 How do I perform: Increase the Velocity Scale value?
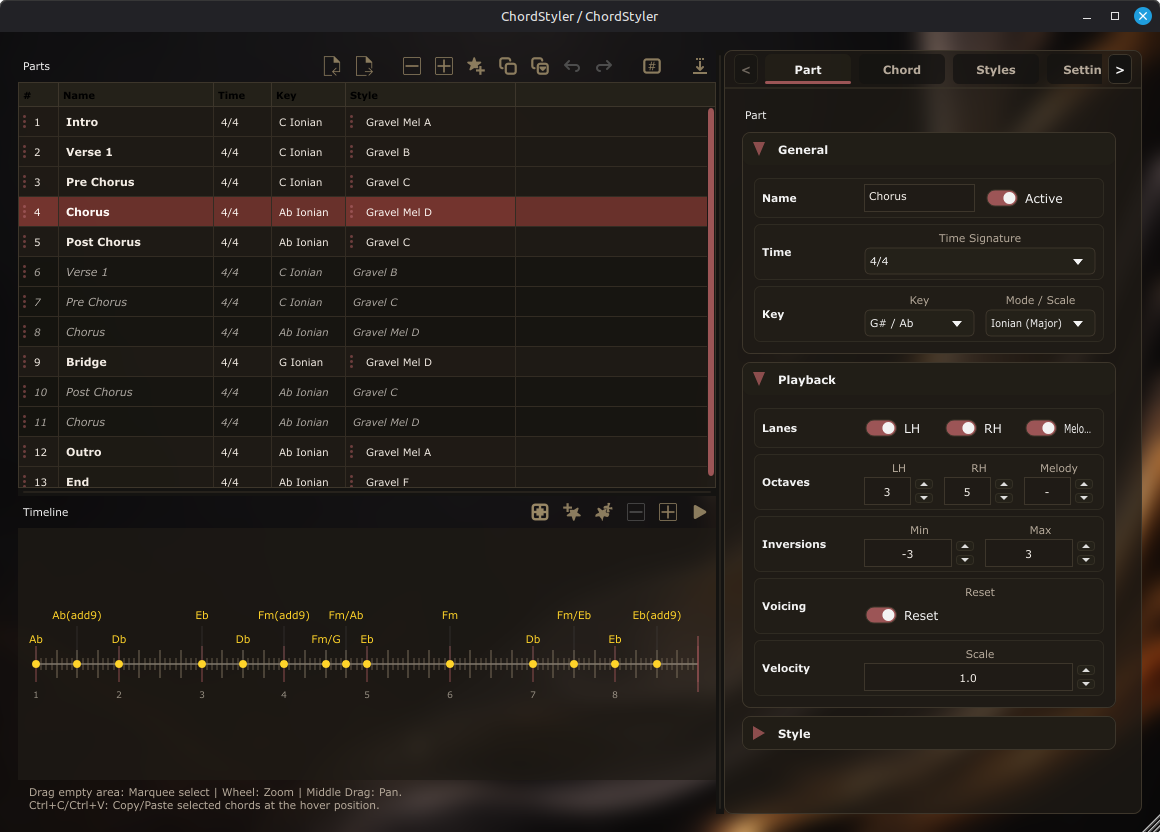[x=1086, y=670]
